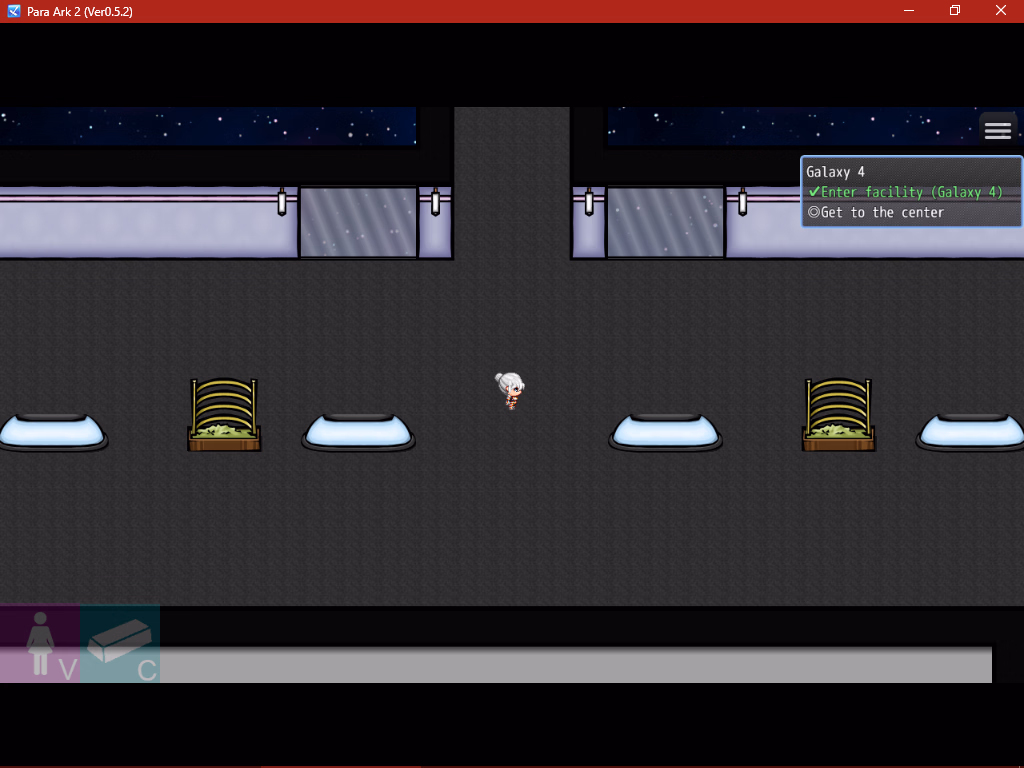The width and height of the screenshot is (1024, 768).
Task: Click the inventory box C icon
Action: 120,644
